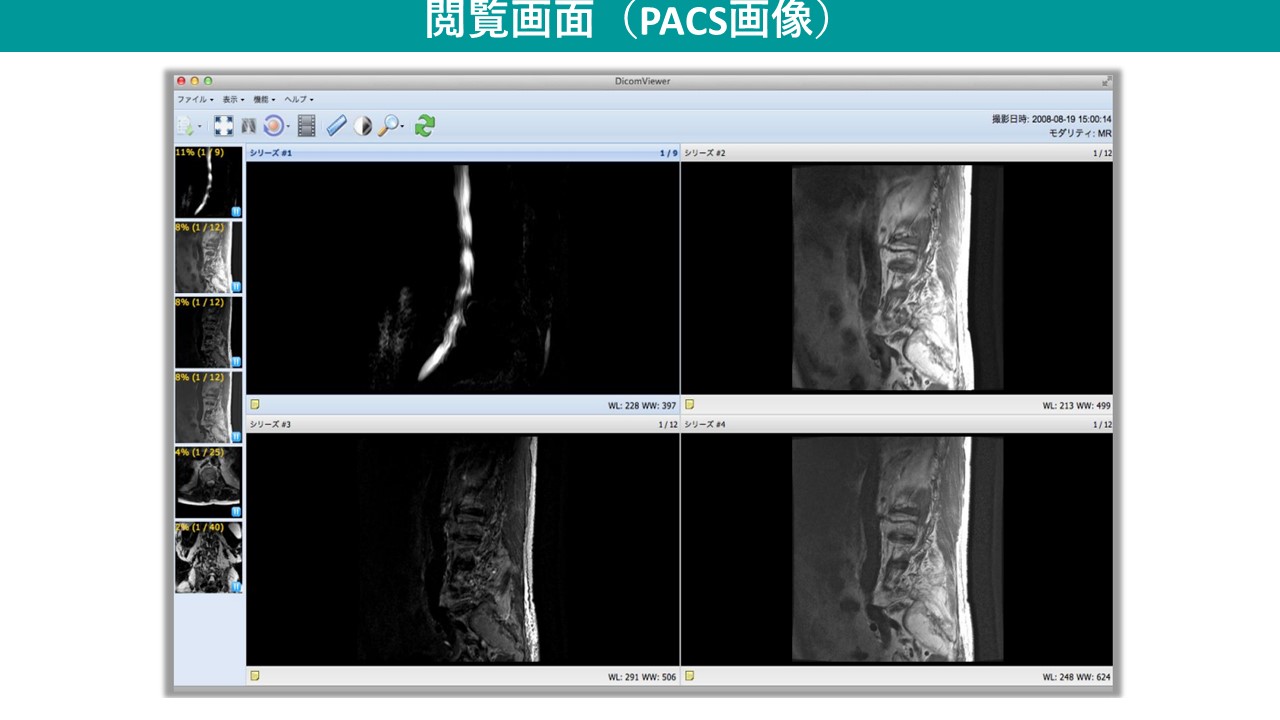This screenshot has width=1280, height=720.
Task: Click the circular rotate icon in toolbar
Action: point(273,126)
